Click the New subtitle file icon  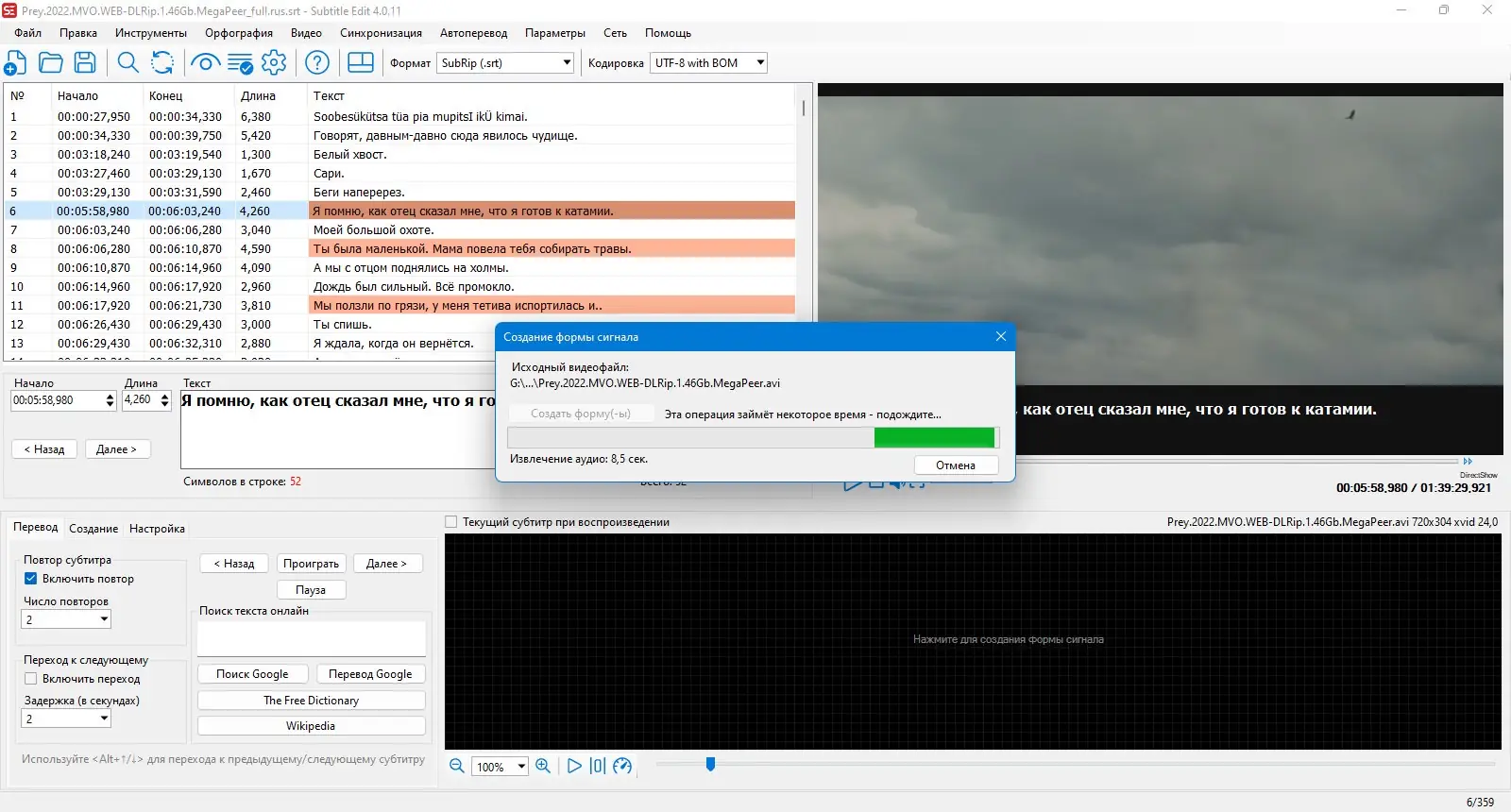pos(15,63)
